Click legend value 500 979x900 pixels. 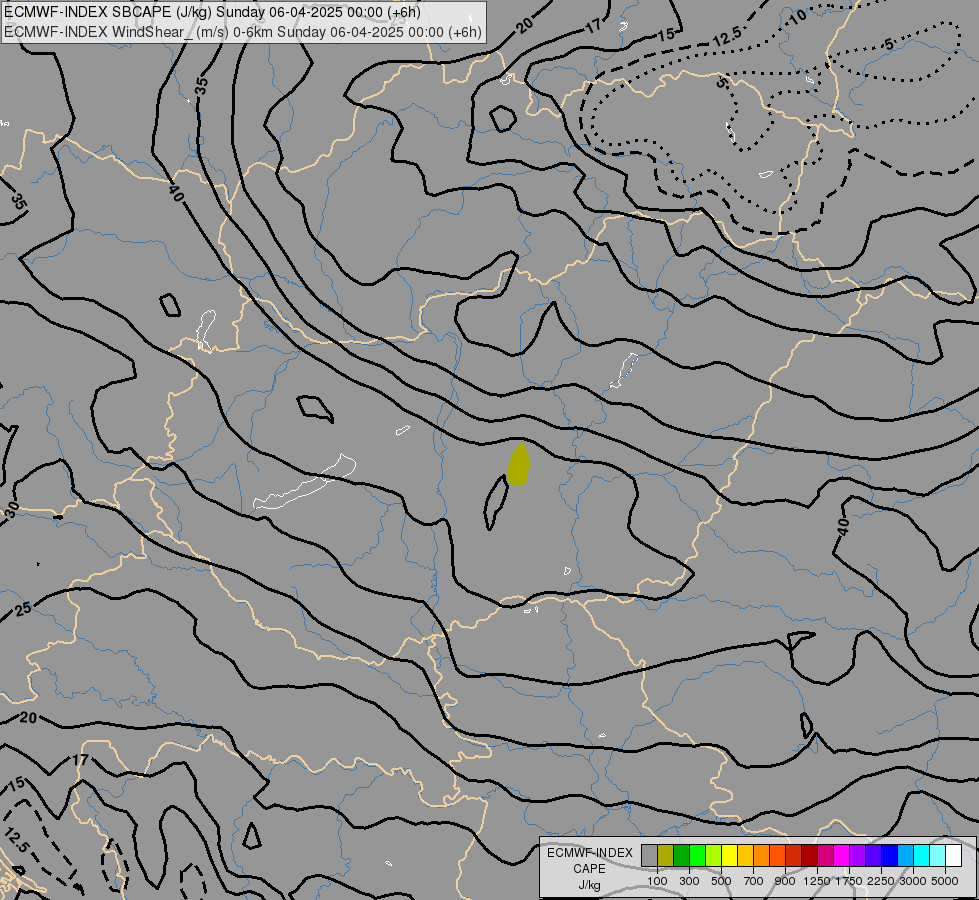pos(721,881)
